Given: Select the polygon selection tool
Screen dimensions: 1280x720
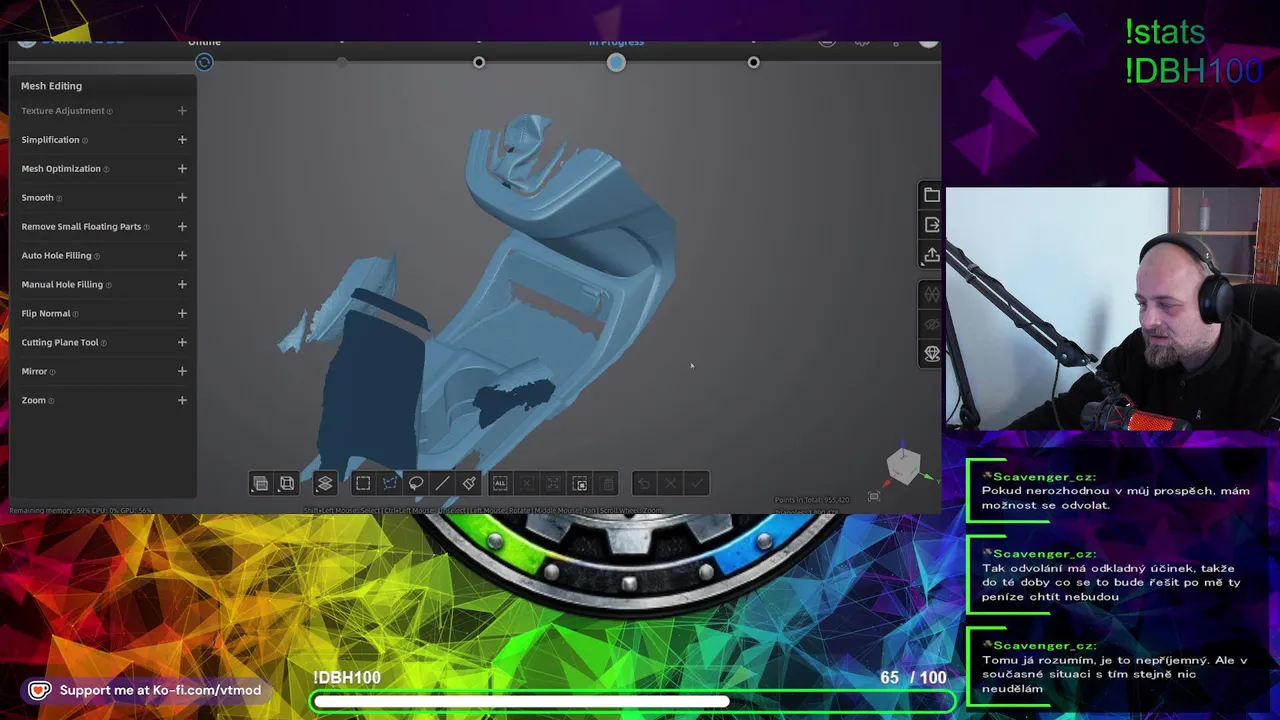Looking at the screenshot, I should [390, 484].
